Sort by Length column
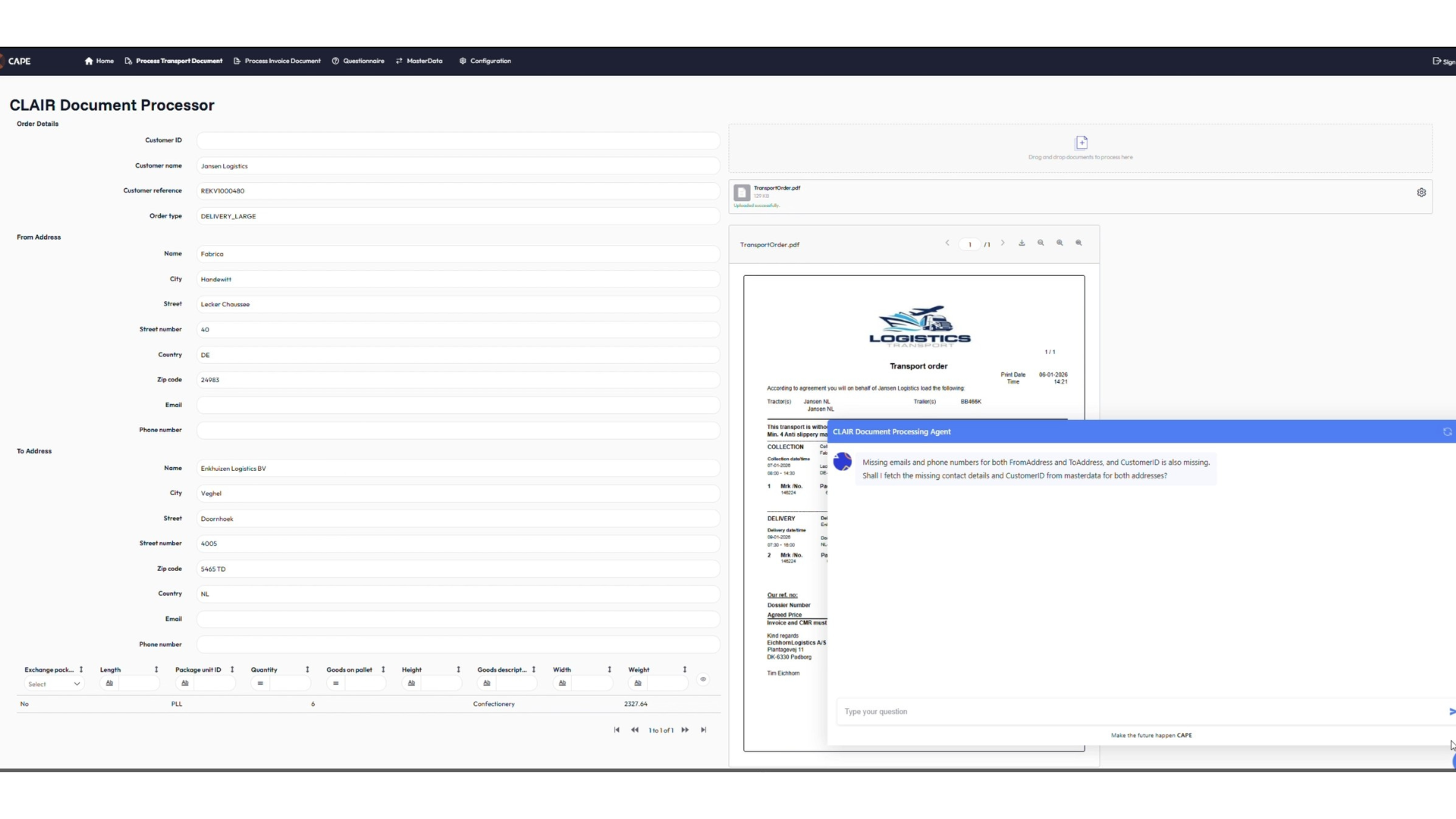1456x819 pixels. click(x=156, y=670)
